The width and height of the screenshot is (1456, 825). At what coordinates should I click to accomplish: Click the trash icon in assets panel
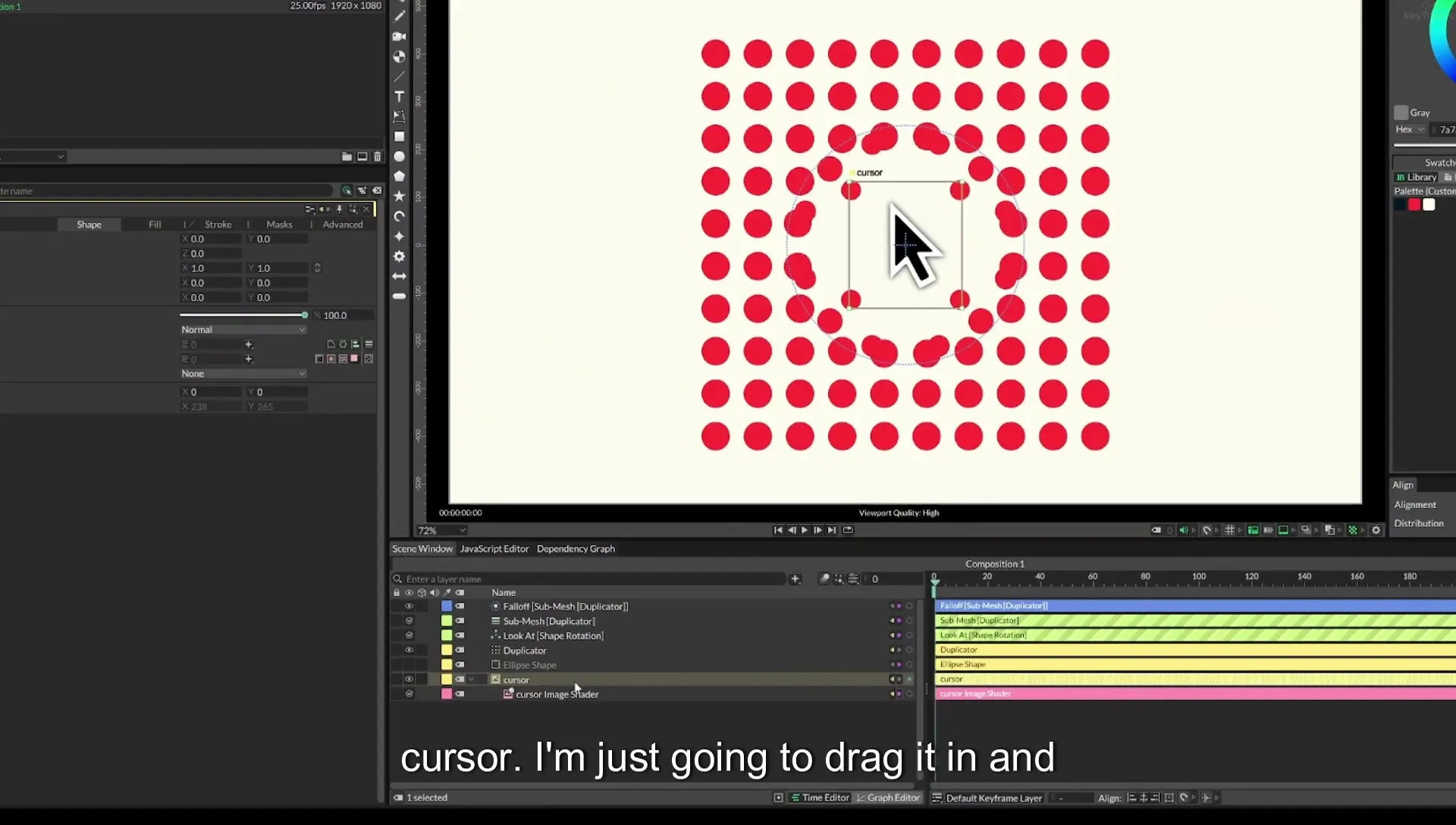(x=377, y=156)
